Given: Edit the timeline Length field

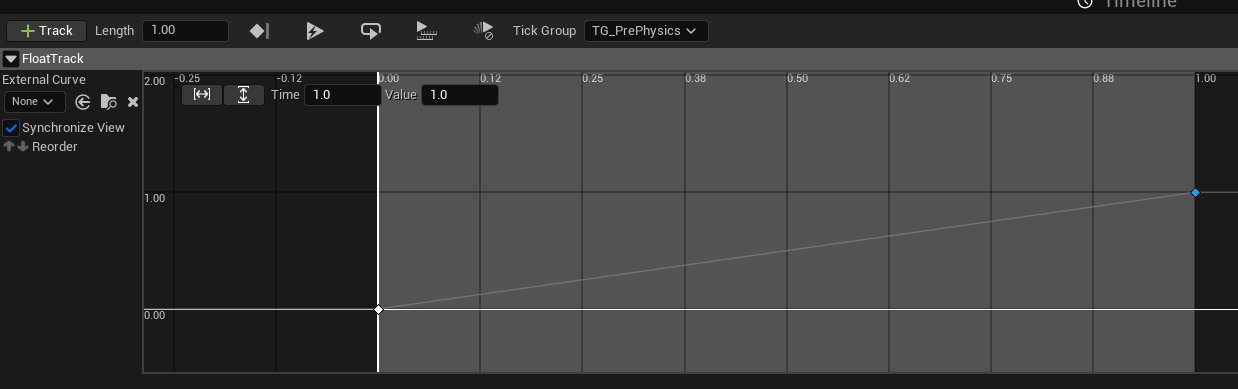Looking at the screenshot, I should (x=185, y=31).
